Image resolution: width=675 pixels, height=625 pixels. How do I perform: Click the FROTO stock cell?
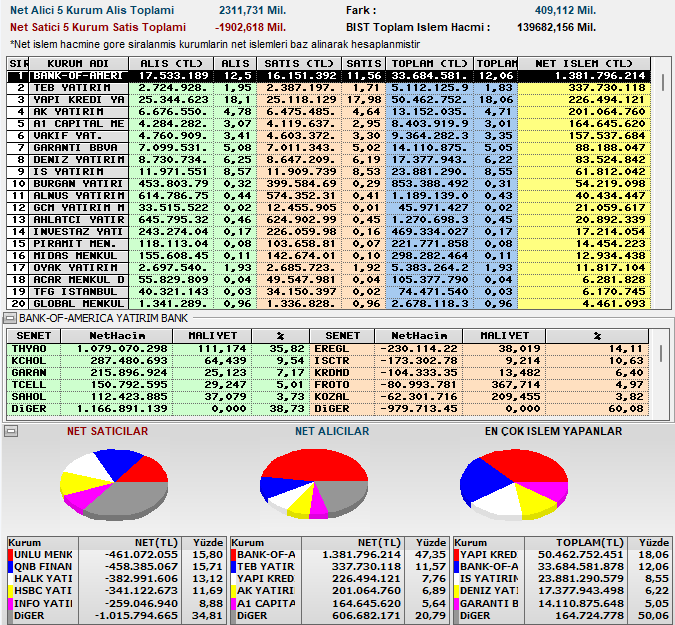tap(342, 385)
